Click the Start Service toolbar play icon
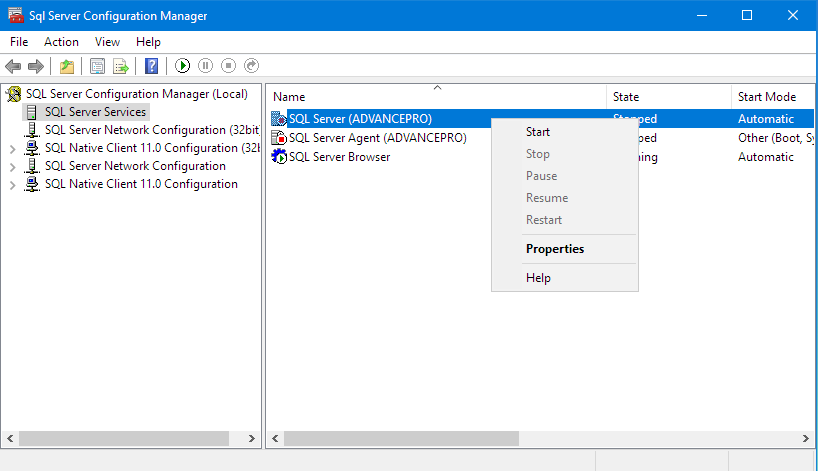The width and height of the screenshot is (818, 471). click(x=182, y=66)
